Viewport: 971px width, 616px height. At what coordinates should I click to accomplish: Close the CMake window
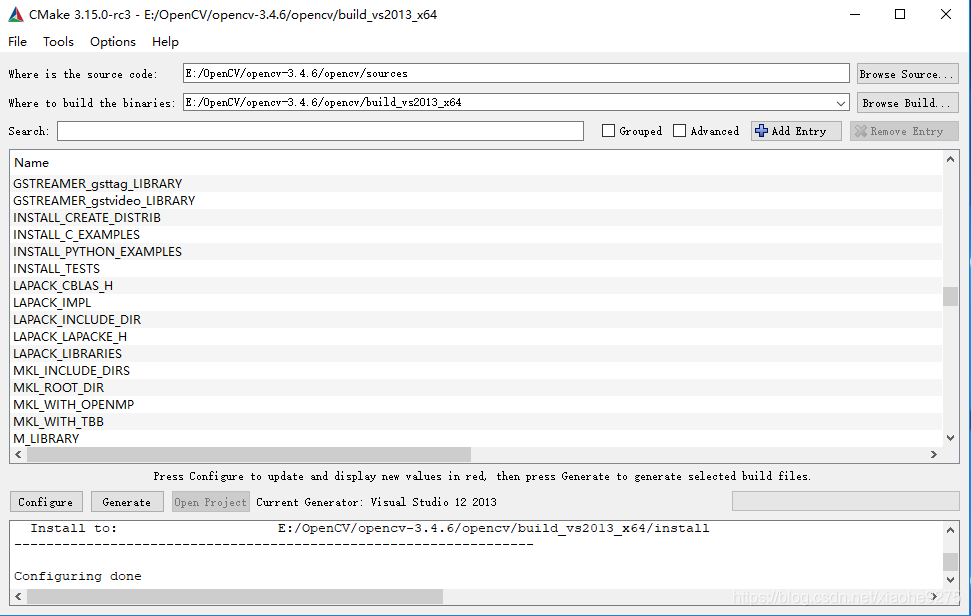click(x=946, y=14)
